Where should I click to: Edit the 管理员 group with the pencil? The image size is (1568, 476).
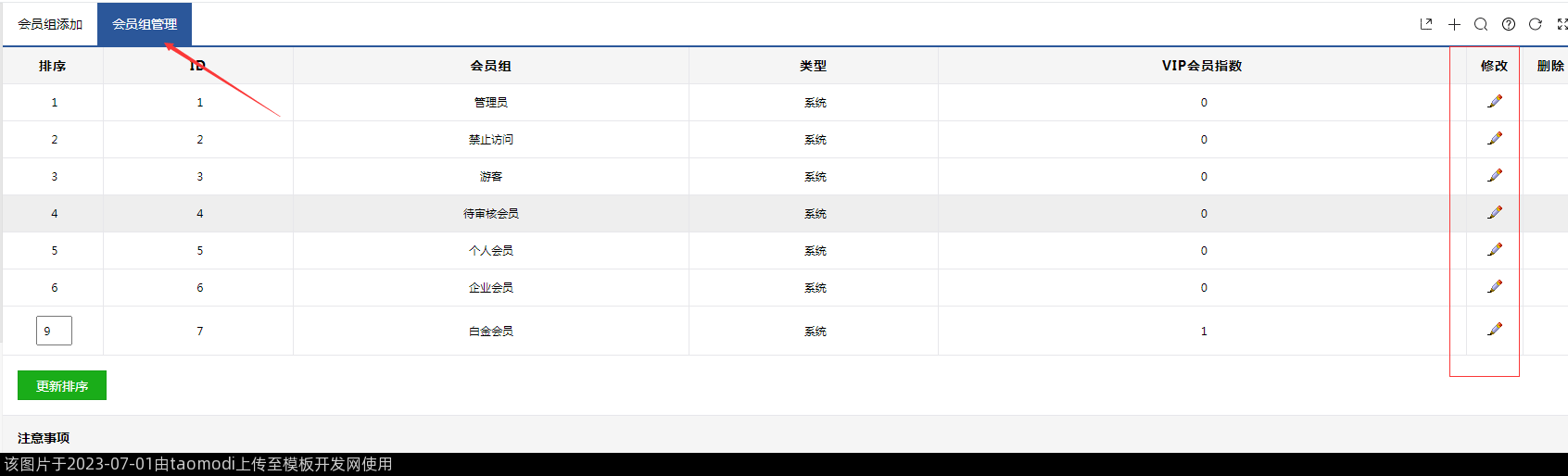pos(1495,102)
